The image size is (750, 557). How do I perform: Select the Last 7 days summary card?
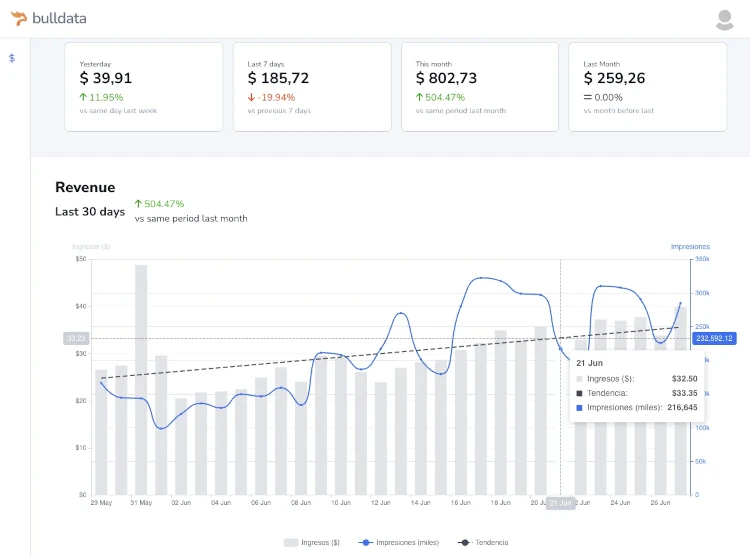tap(312, 86)
